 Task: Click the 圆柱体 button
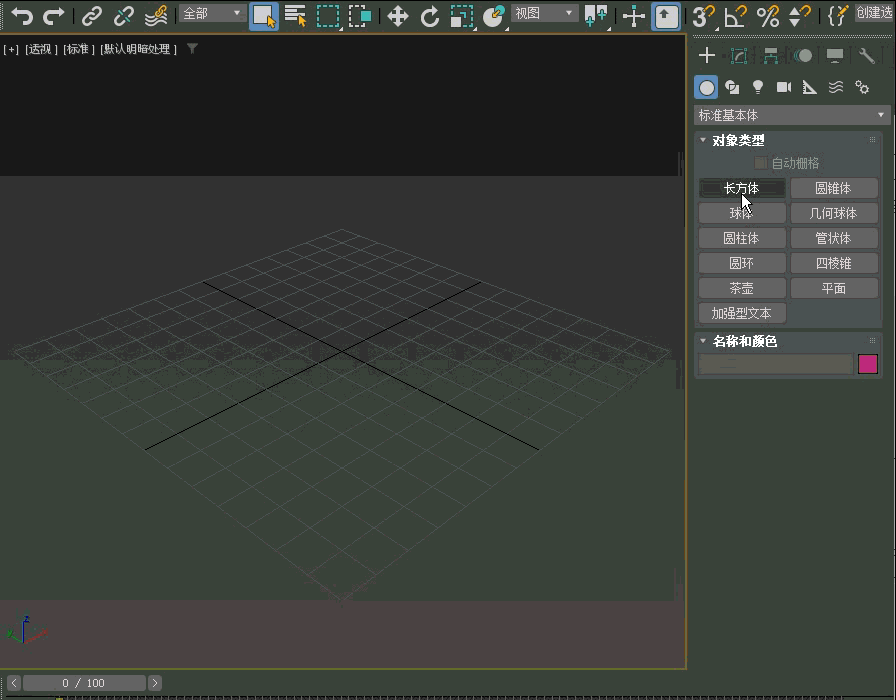(742, 238)
